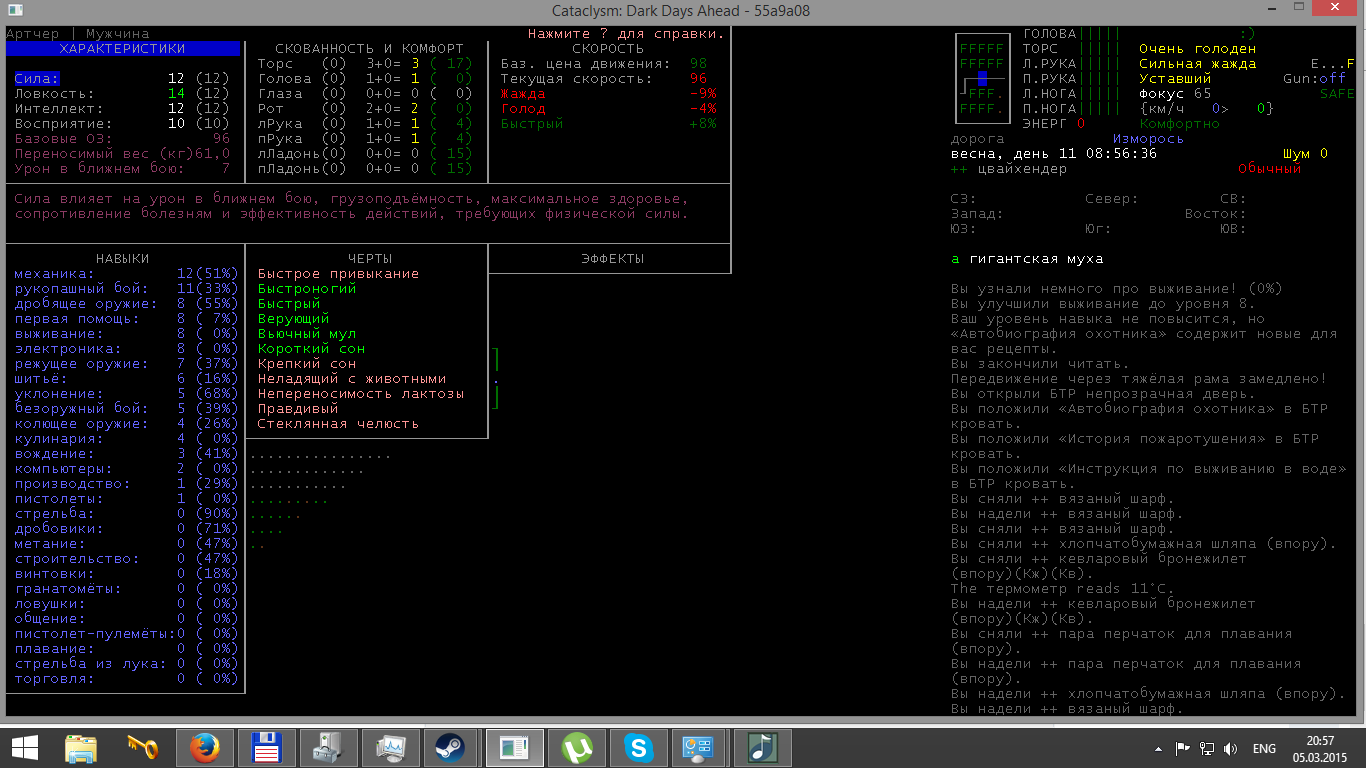Click the Непереносимость лактозы trait
Screen dimensions: 1366x768
[360, 393]
